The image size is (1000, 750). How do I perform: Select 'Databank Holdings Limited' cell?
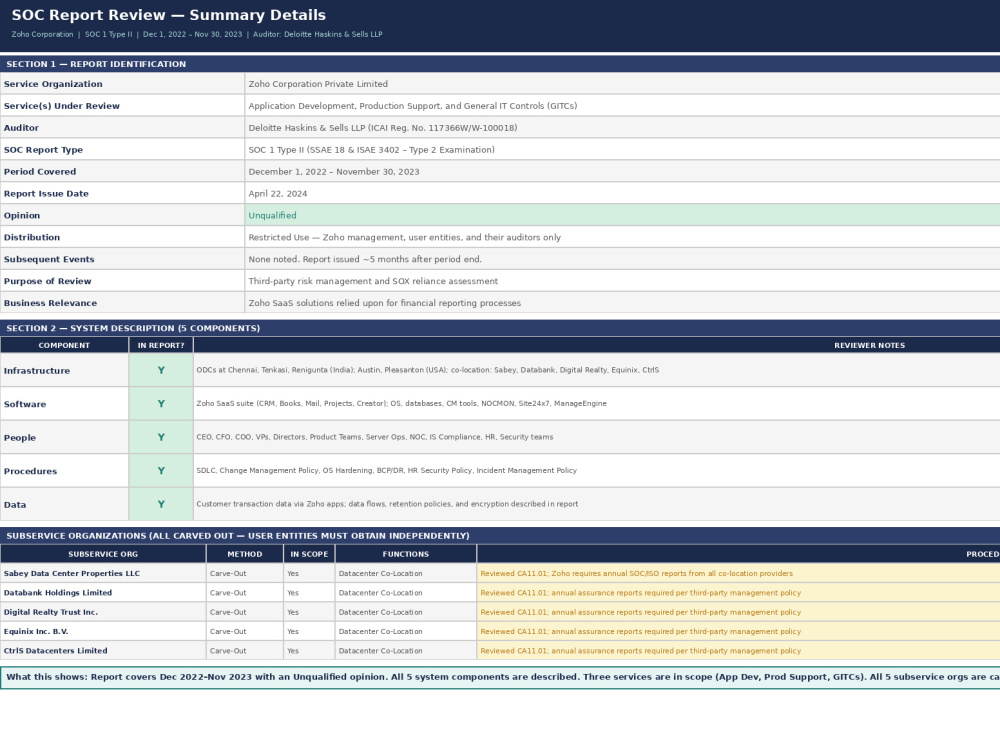click(103, 592)
